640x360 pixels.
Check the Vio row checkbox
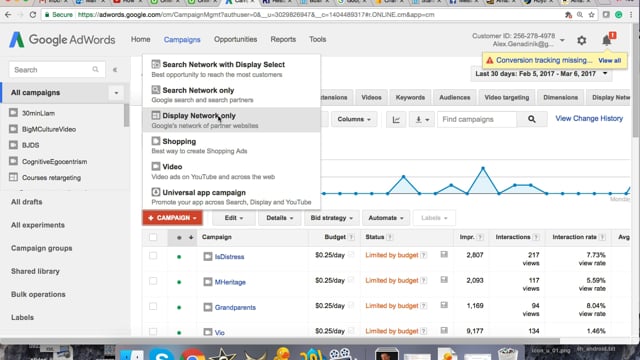point(153,331)
